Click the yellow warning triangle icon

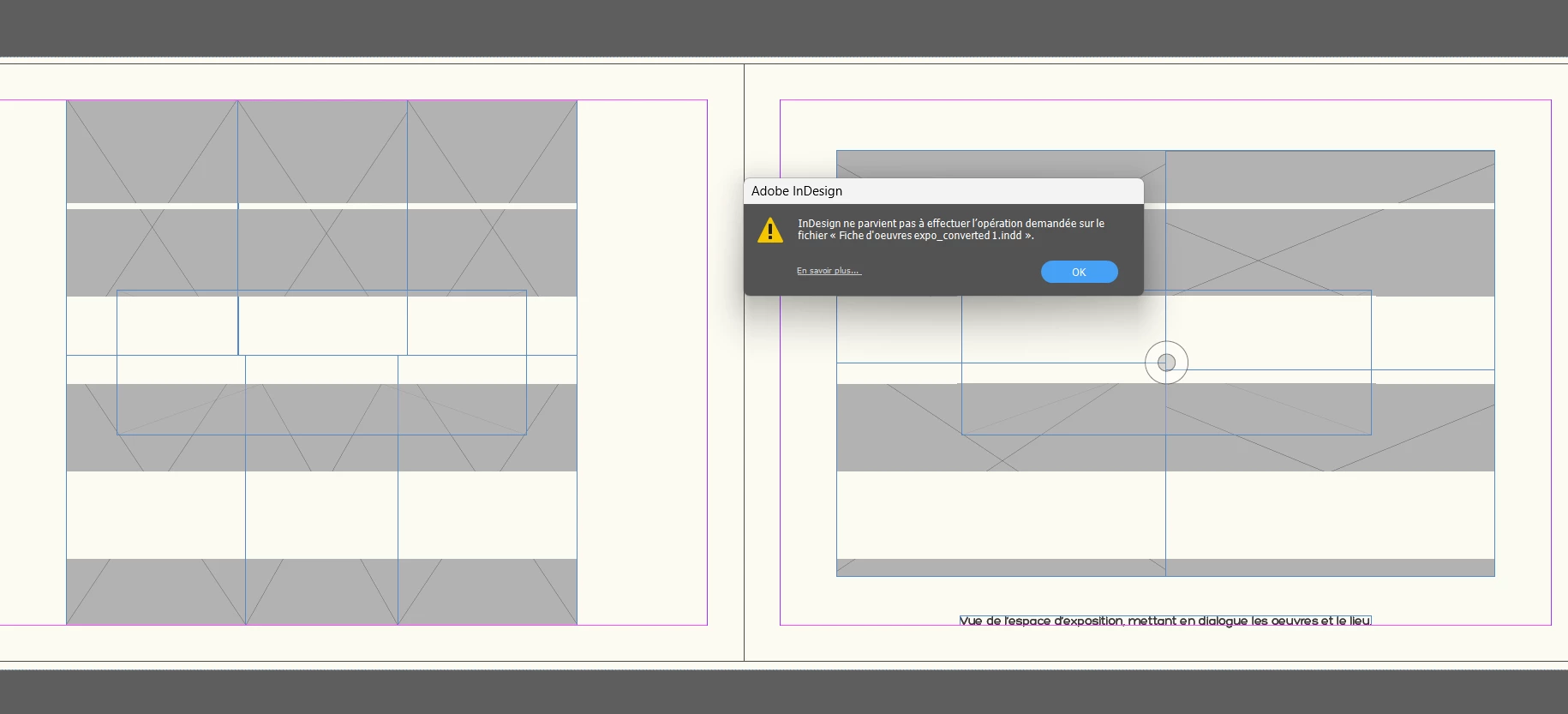click(770, 230)
